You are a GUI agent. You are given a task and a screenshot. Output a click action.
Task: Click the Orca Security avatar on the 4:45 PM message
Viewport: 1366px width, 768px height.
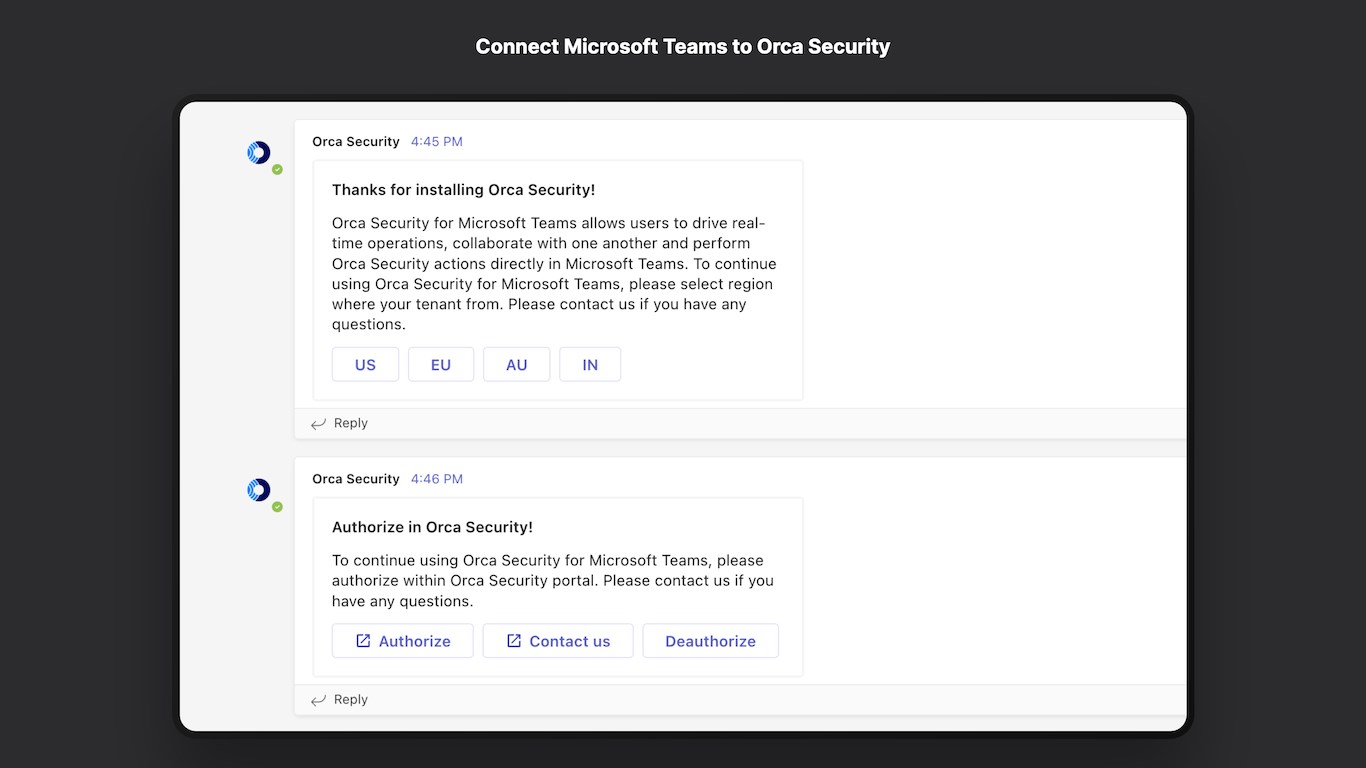tap(258, 153)
